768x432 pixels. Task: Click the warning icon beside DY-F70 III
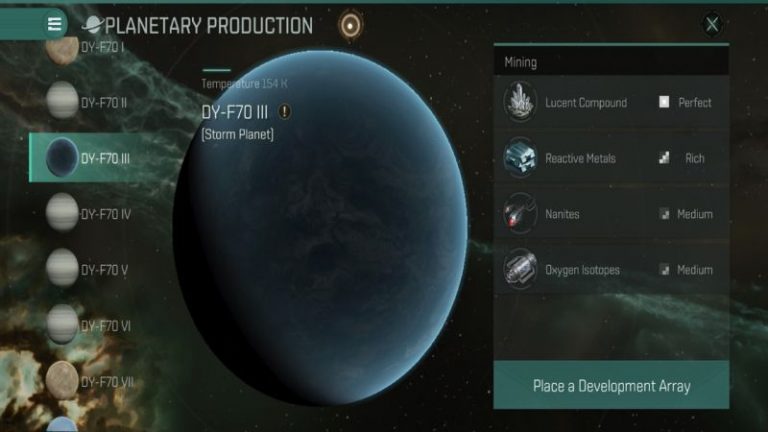[x=284, y=112]
